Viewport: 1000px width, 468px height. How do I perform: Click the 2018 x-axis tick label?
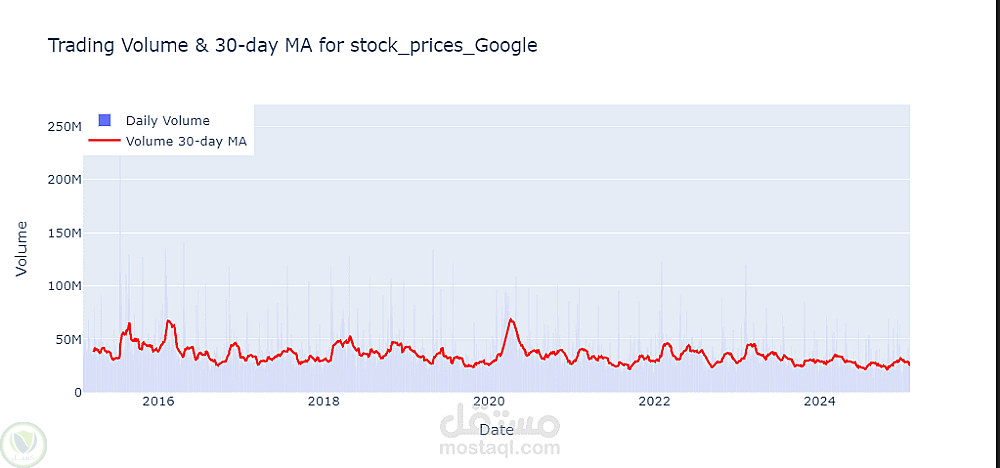323,402
